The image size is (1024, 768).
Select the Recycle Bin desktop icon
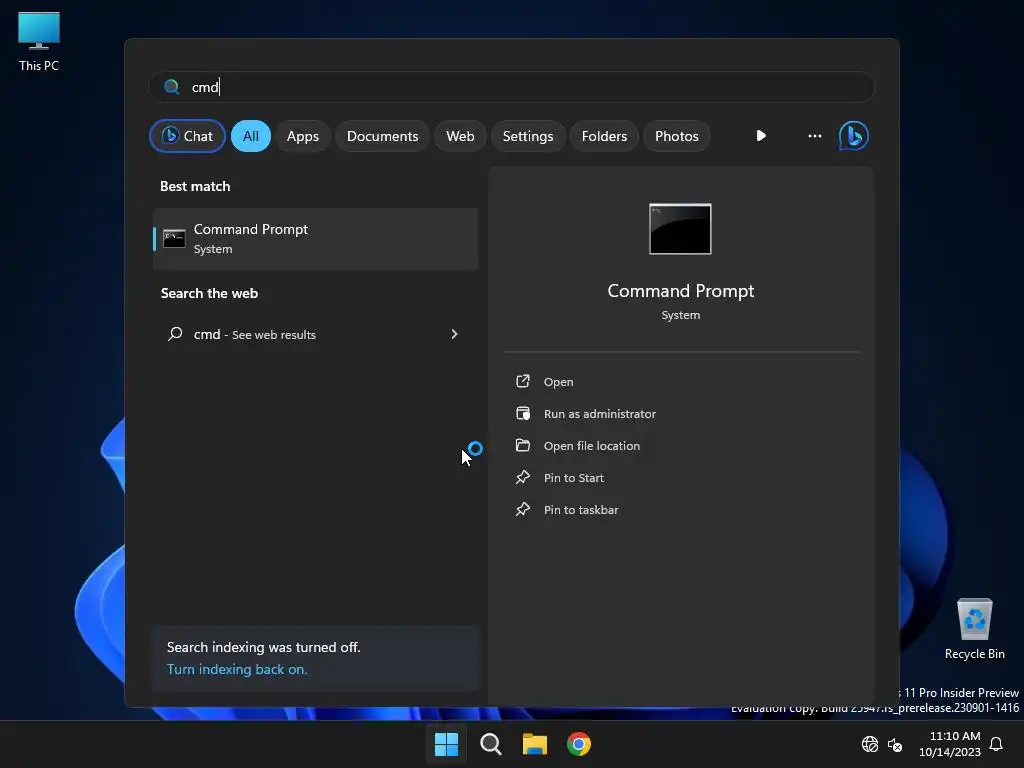[x=974, y=629]
